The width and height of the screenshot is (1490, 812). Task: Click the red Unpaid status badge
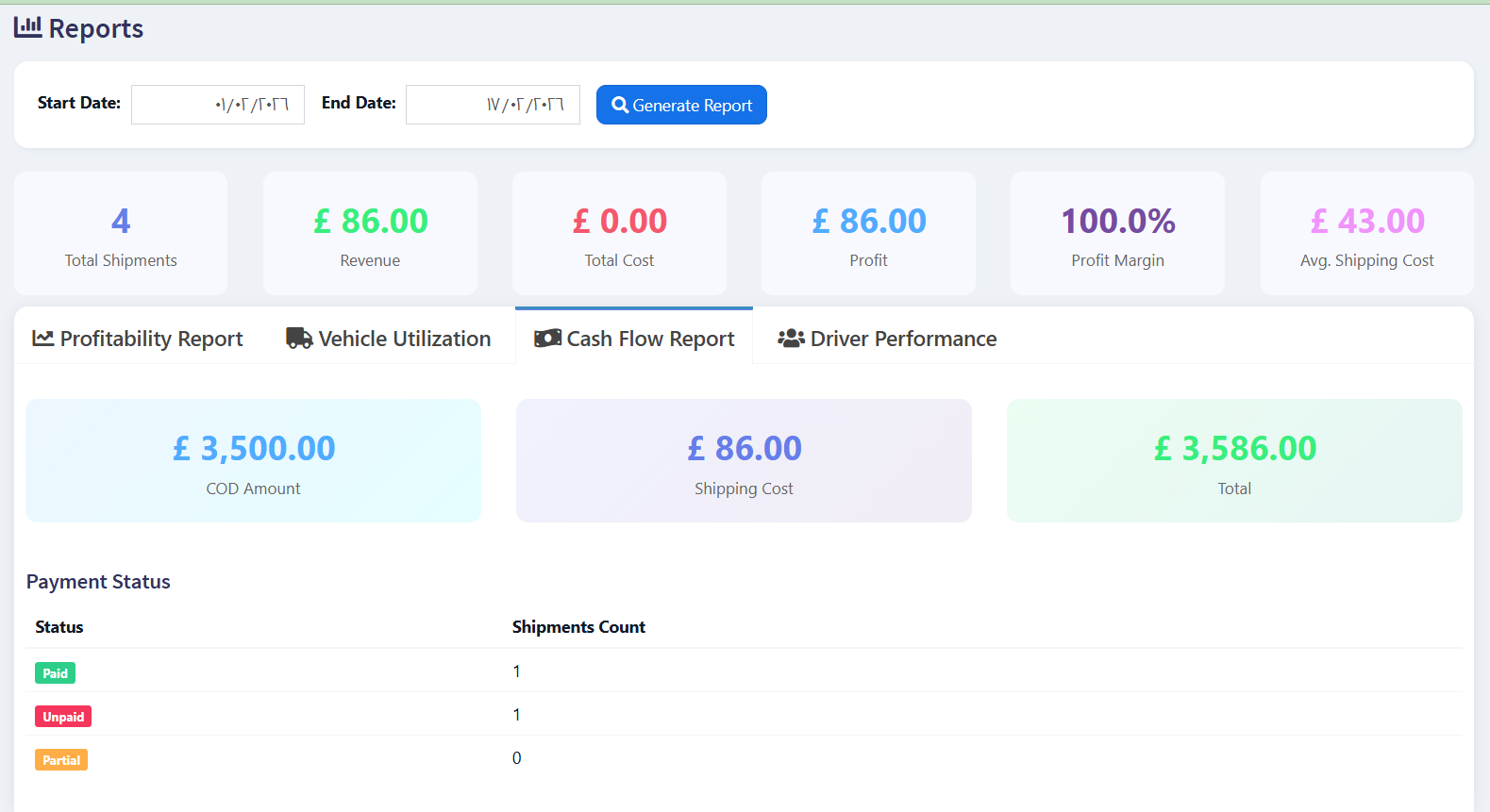(63, 717)
